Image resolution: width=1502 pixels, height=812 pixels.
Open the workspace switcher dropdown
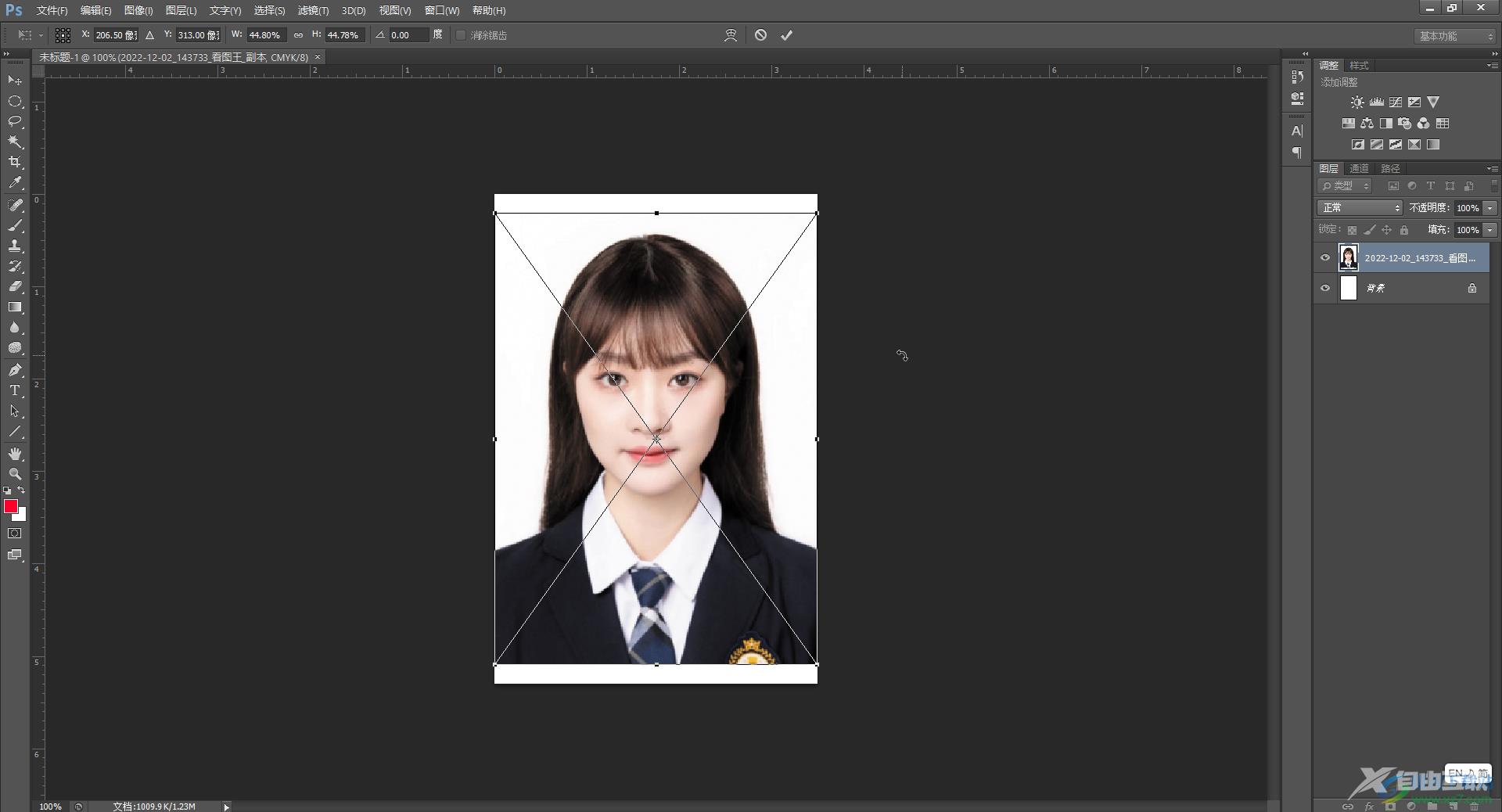pos(1455,36)
